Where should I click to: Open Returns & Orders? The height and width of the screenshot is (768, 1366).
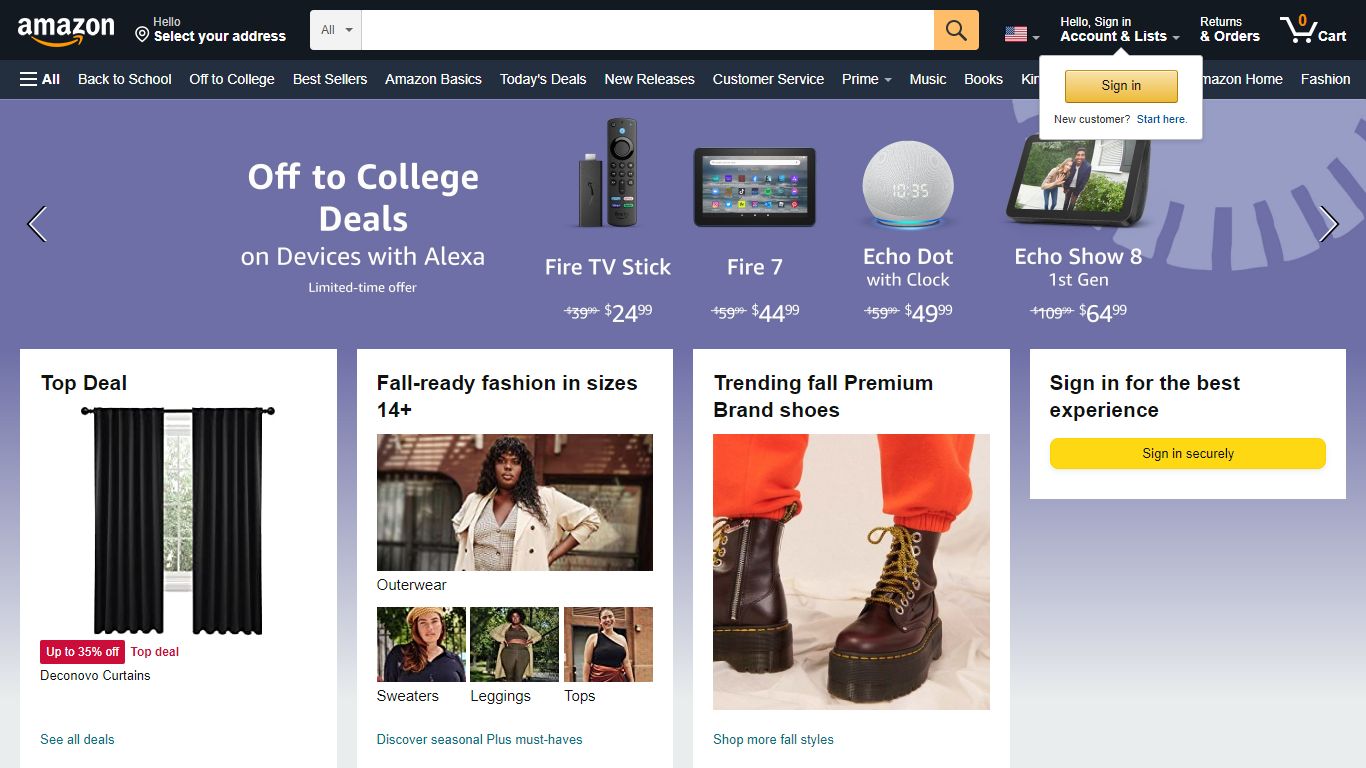click(x=1229, y=29)
